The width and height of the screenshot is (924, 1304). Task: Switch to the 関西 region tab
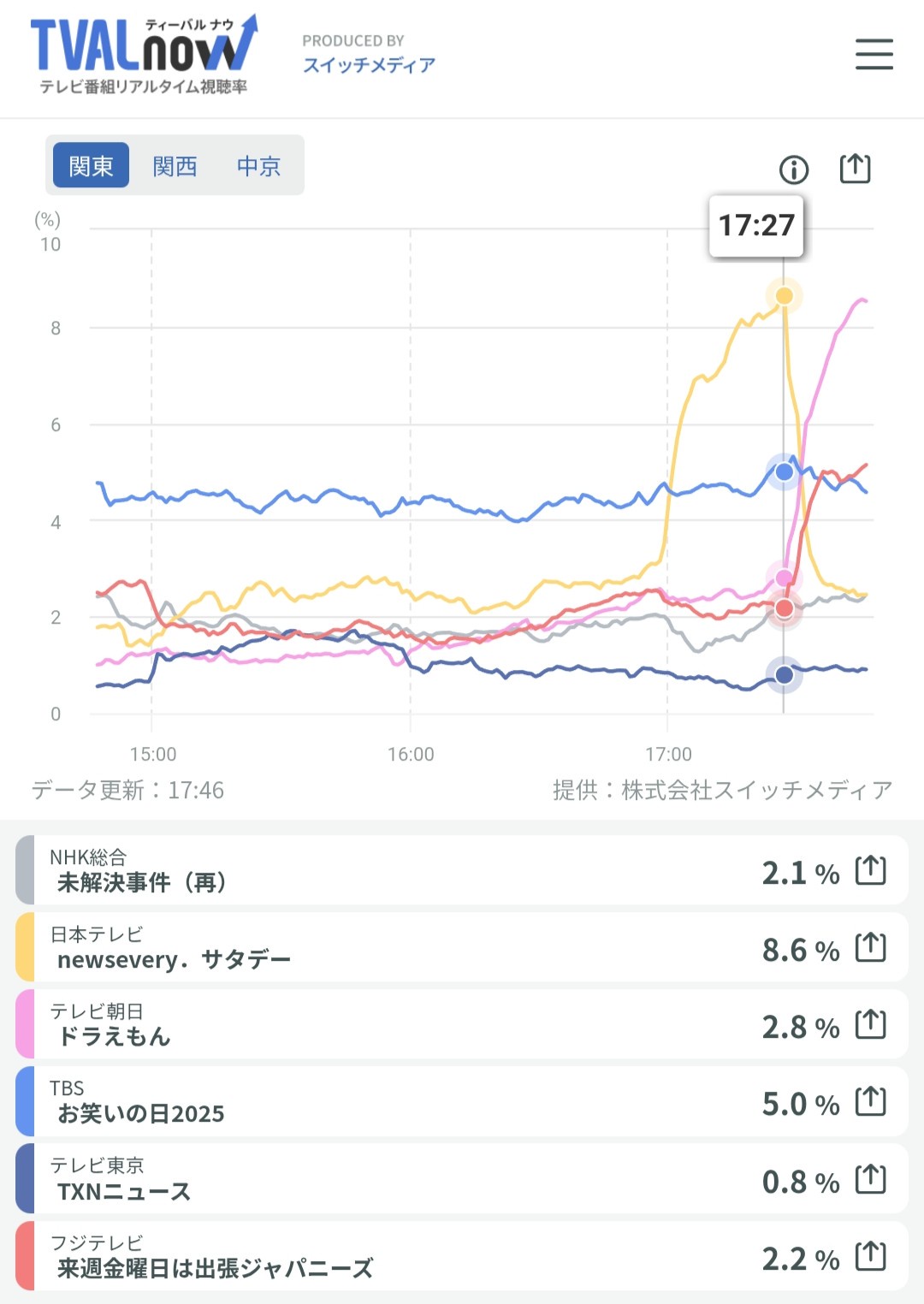pyautogui.click(x=175, y=165)
